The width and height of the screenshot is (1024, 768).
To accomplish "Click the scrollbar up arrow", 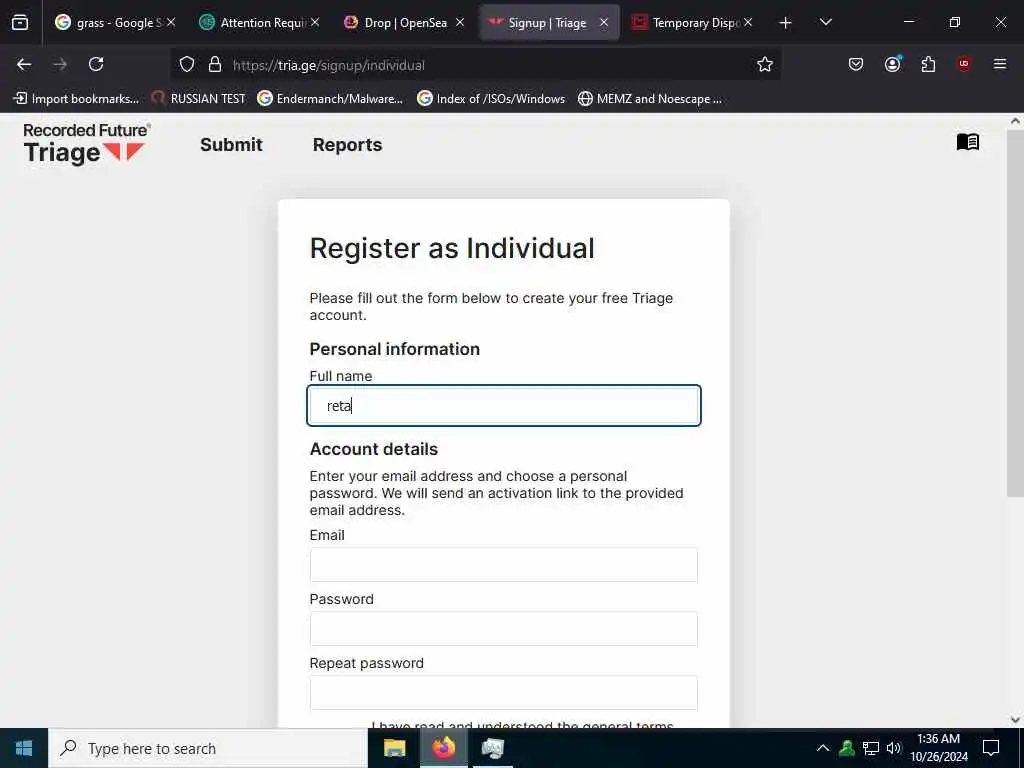I will click(1015, 121).
